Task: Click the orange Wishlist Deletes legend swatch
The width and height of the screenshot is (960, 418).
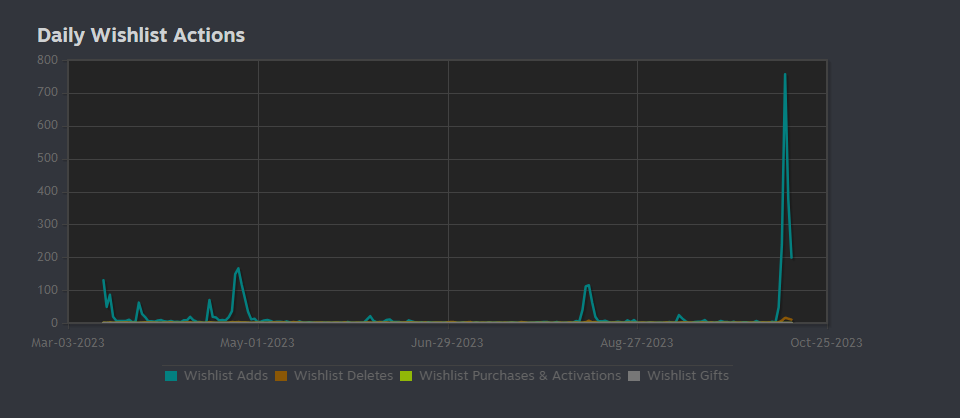Action: [x=281, y=376]
